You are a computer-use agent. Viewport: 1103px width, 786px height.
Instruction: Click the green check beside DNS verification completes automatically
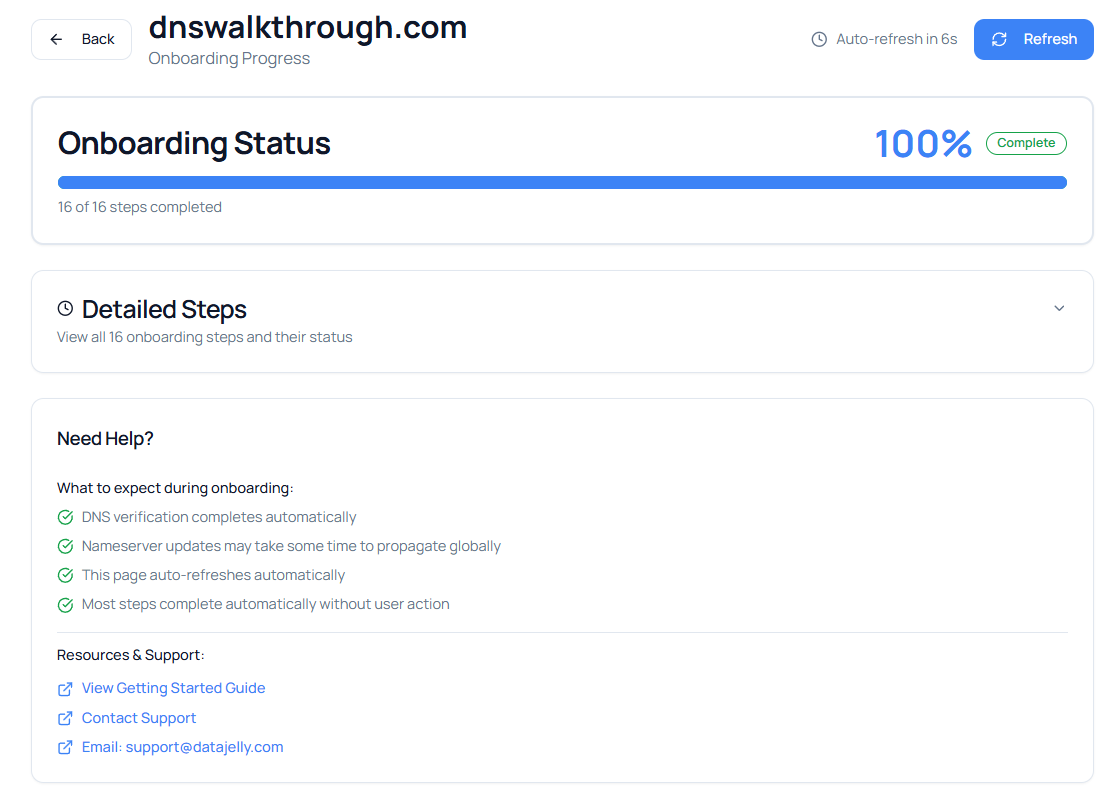tap(65, 517)
